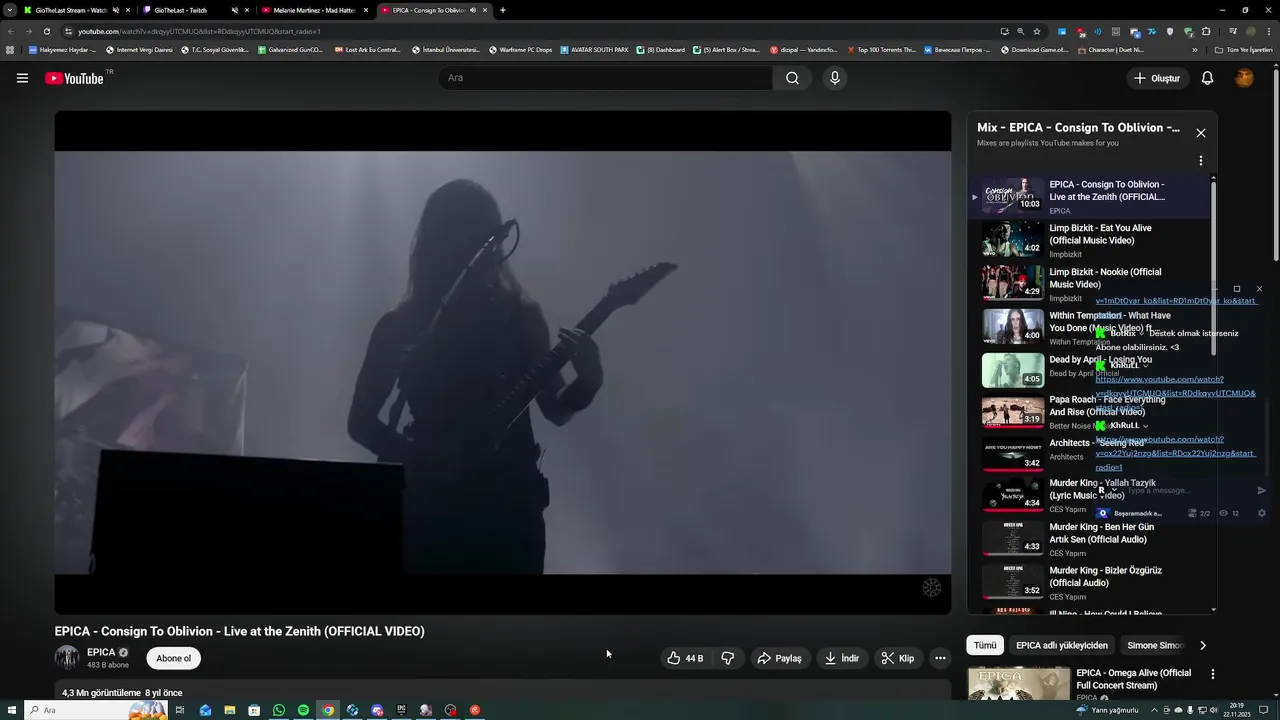Reload the page with refresh icon
Screen dimensions: 1280x720
point(46,31)
